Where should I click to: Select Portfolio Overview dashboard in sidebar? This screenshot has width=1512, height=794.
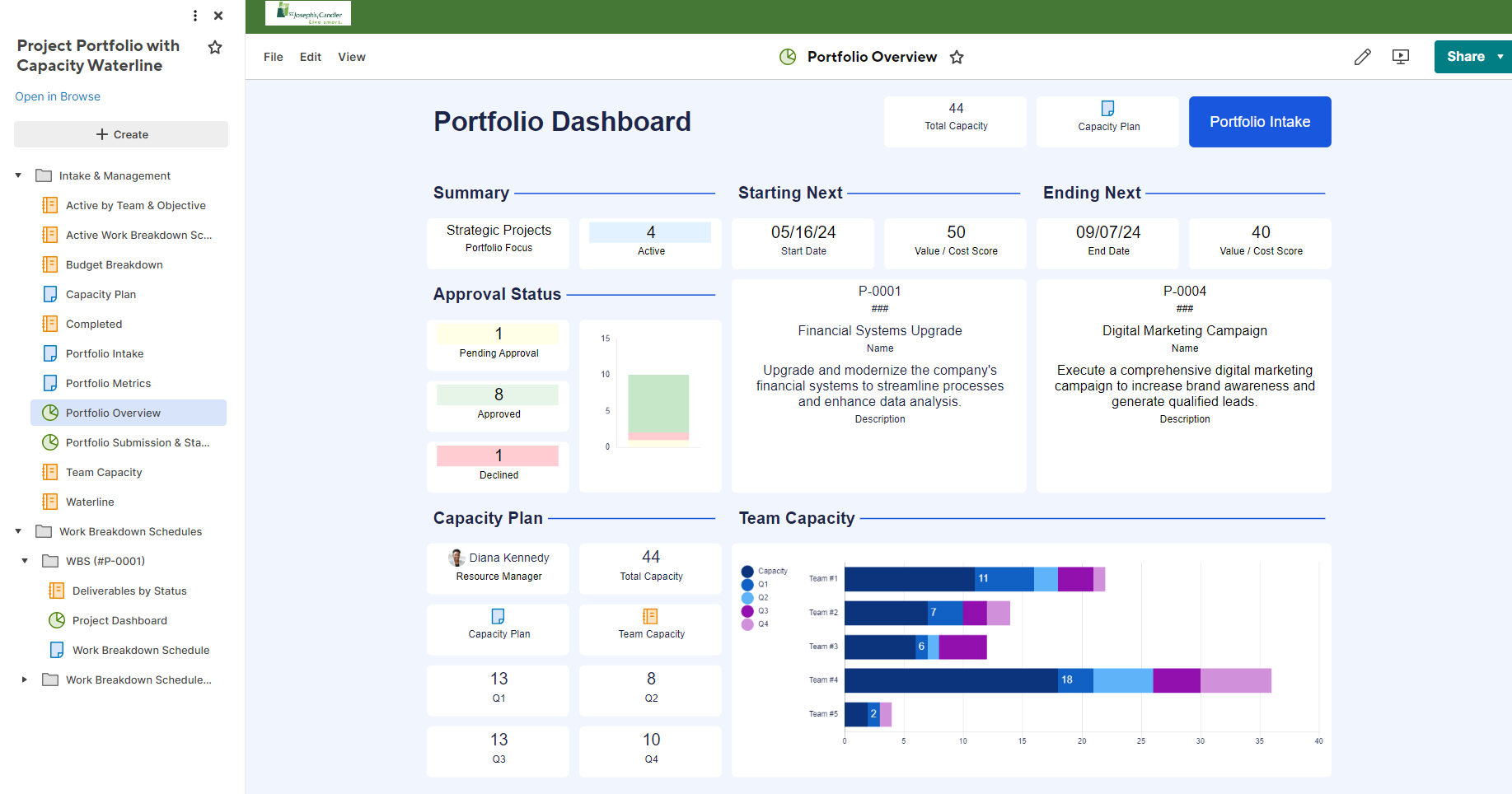(129, 413)
